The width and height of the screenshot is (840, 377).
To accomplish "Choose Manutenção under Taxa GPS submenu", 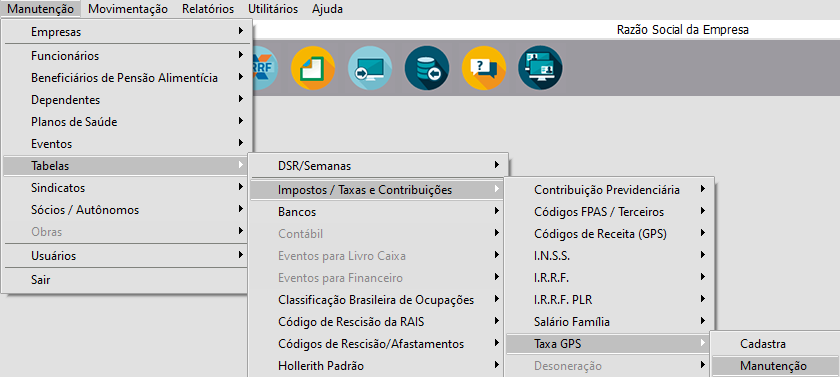I will (x=775, y=366).
